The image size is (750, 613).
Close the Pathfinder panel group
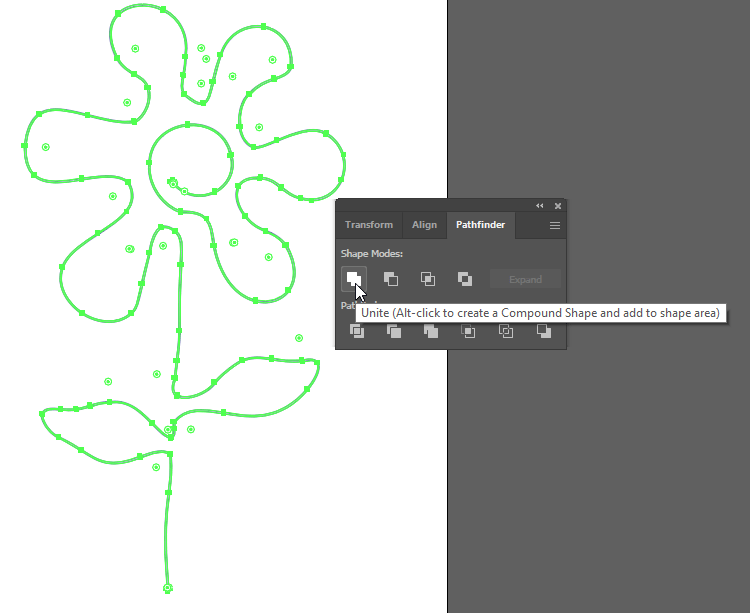558,206
